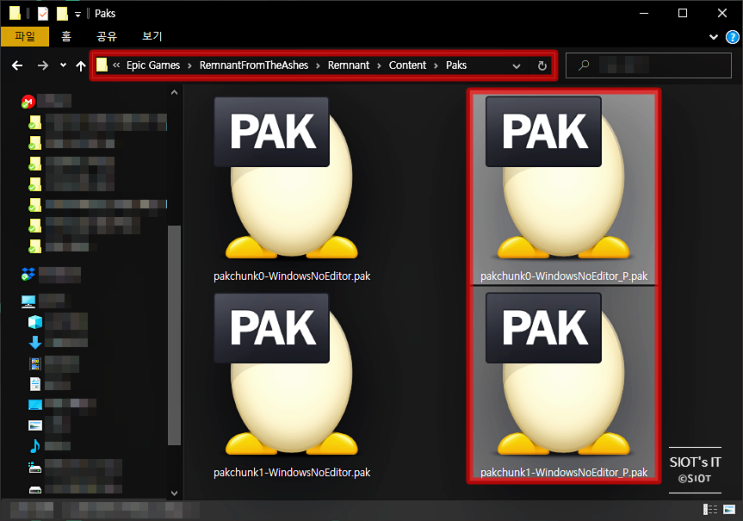Open the Desktop icon in sidebar
The height and width of the screenshot is (521, 743).
(x=35, y=404)
